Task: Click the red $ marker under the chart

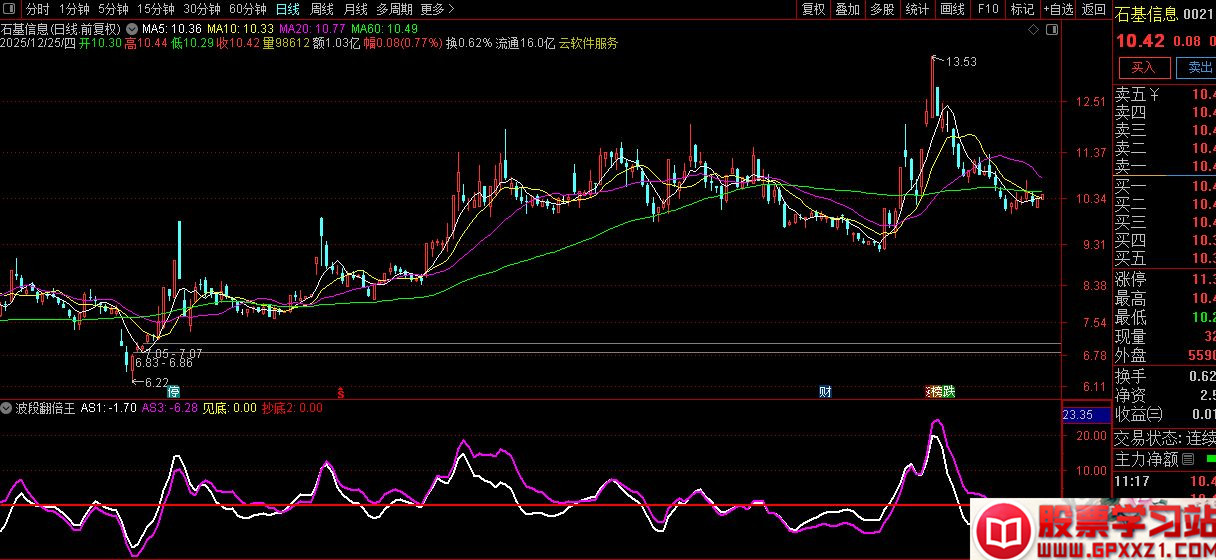Action: click(341, 392)
